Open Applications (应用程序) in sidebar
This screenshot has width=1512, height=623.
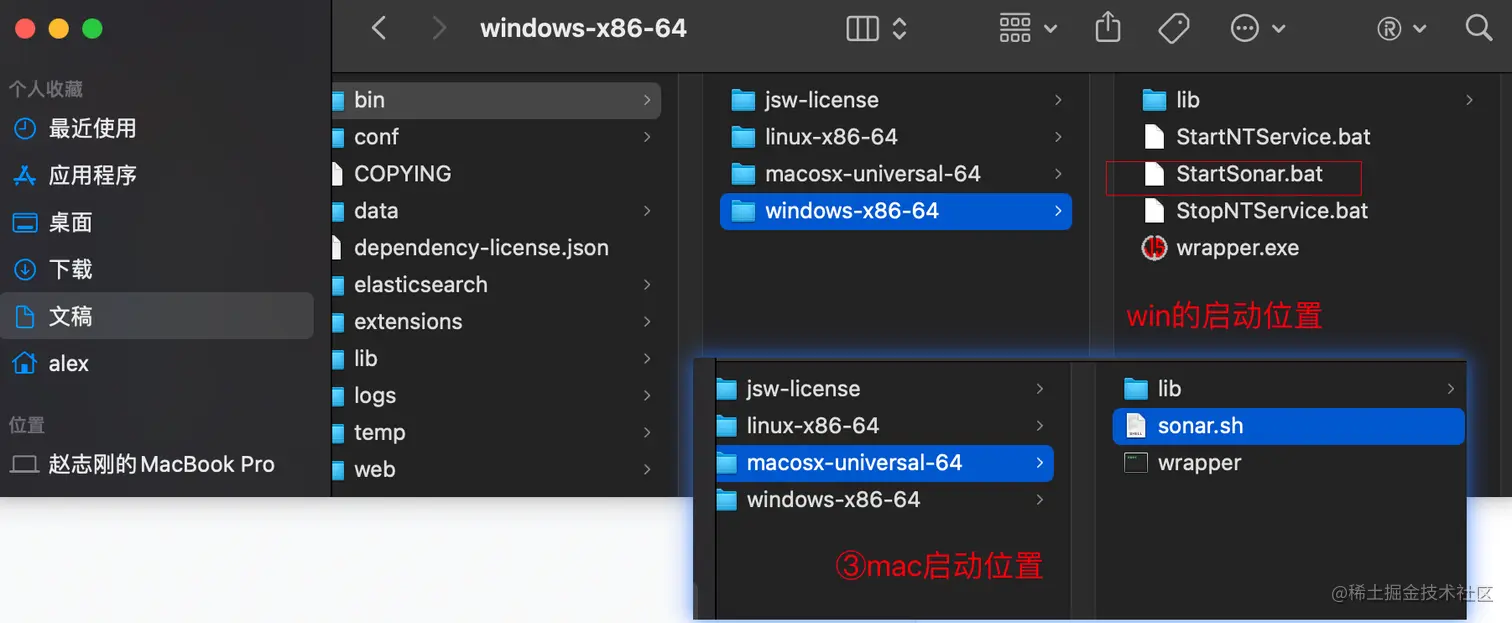tap(157, 175)
